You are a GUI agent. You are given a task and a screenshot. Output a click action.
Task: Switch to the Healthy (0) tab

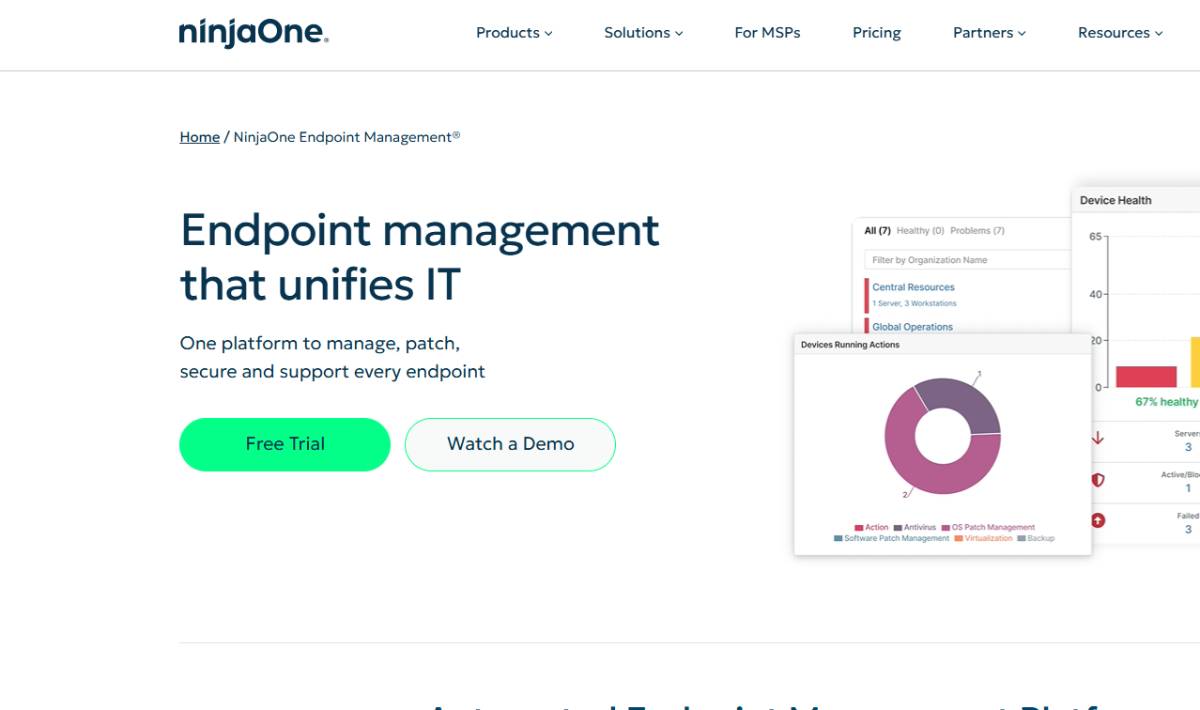tap(920, 231)
